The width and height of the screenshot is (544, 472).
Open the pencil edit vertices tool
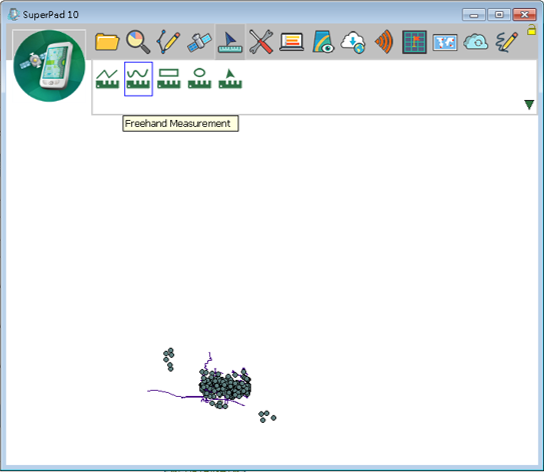[169, 42]
